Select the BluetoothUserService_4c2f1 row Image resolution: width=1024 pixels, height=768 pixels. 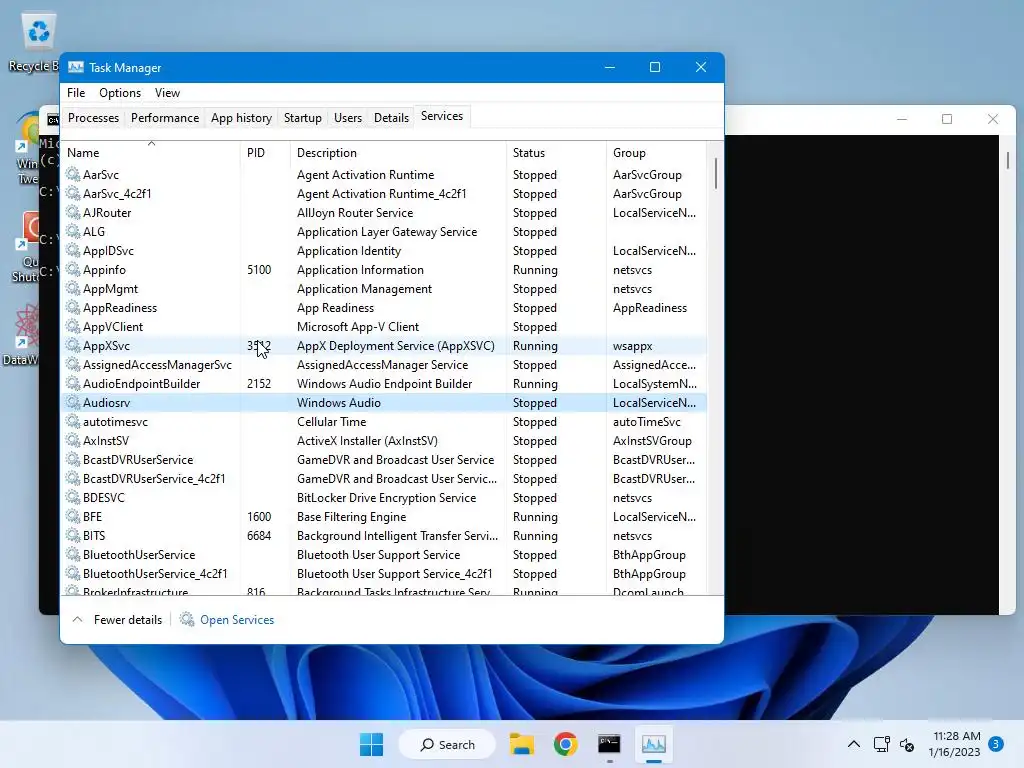pyautogui.click(x=384, y=573)
